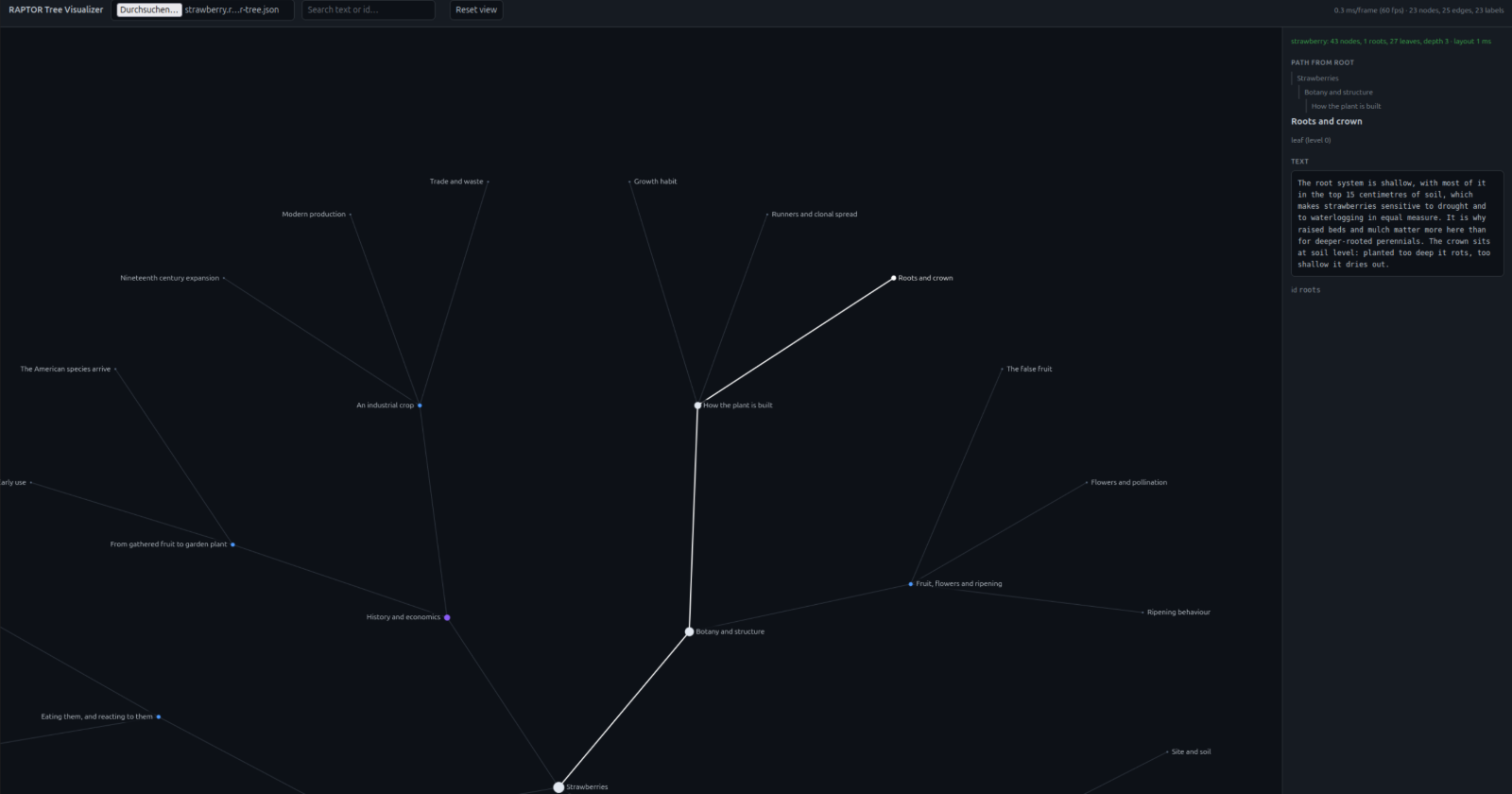Select the How the plant is built node

(x=697, y=406)
